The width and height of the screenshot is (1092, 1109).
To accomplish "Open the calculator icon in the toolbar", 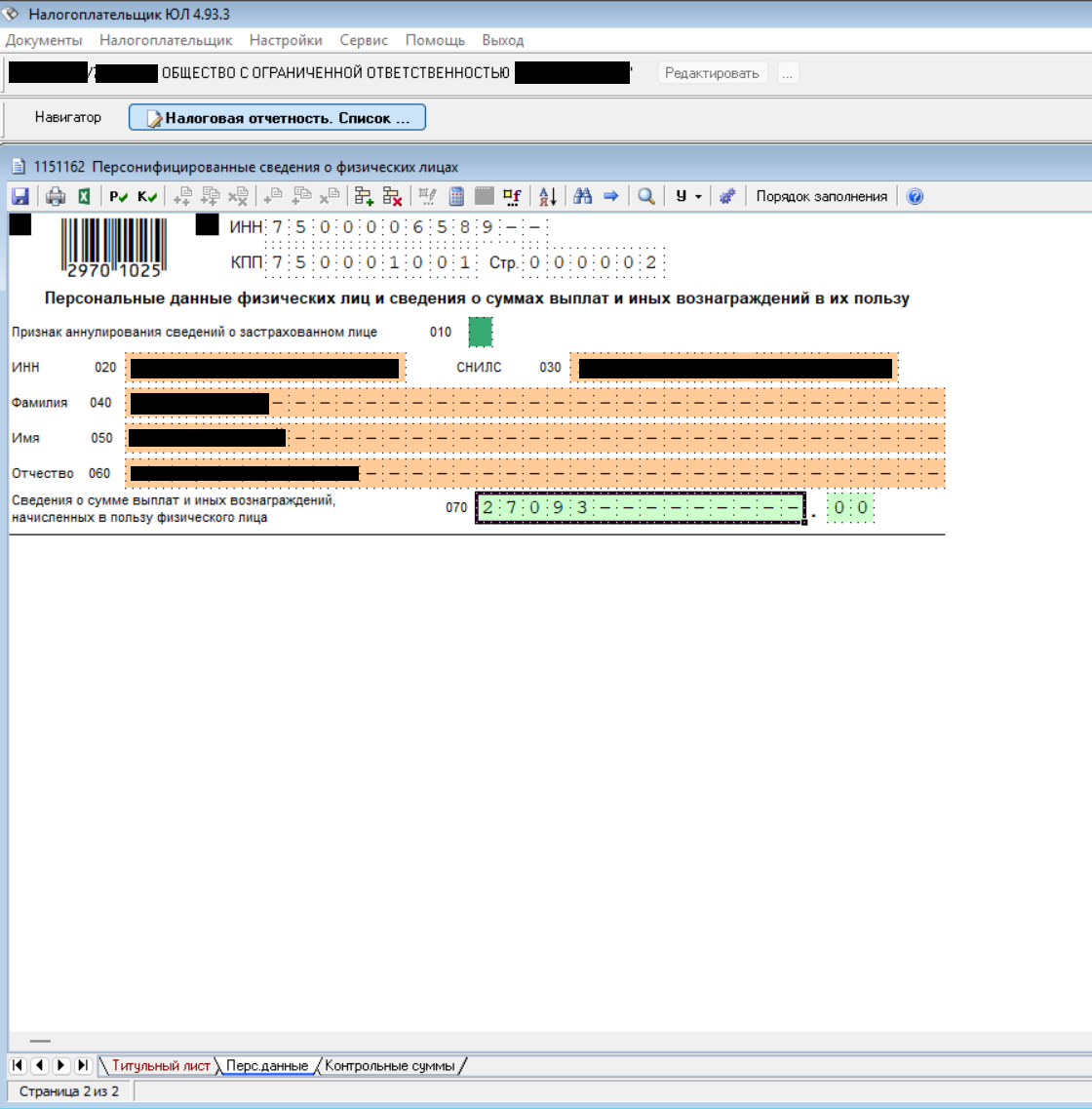I will point(456,197).
